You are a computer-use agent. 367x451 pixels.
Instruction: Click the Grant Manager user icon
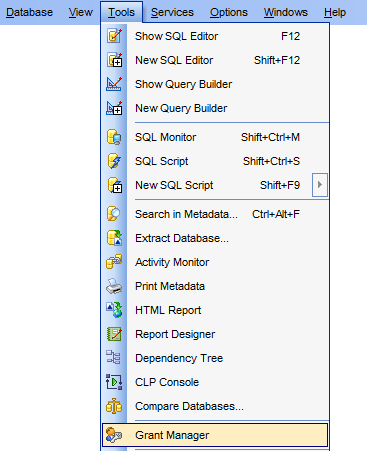(x=114, y=435)
